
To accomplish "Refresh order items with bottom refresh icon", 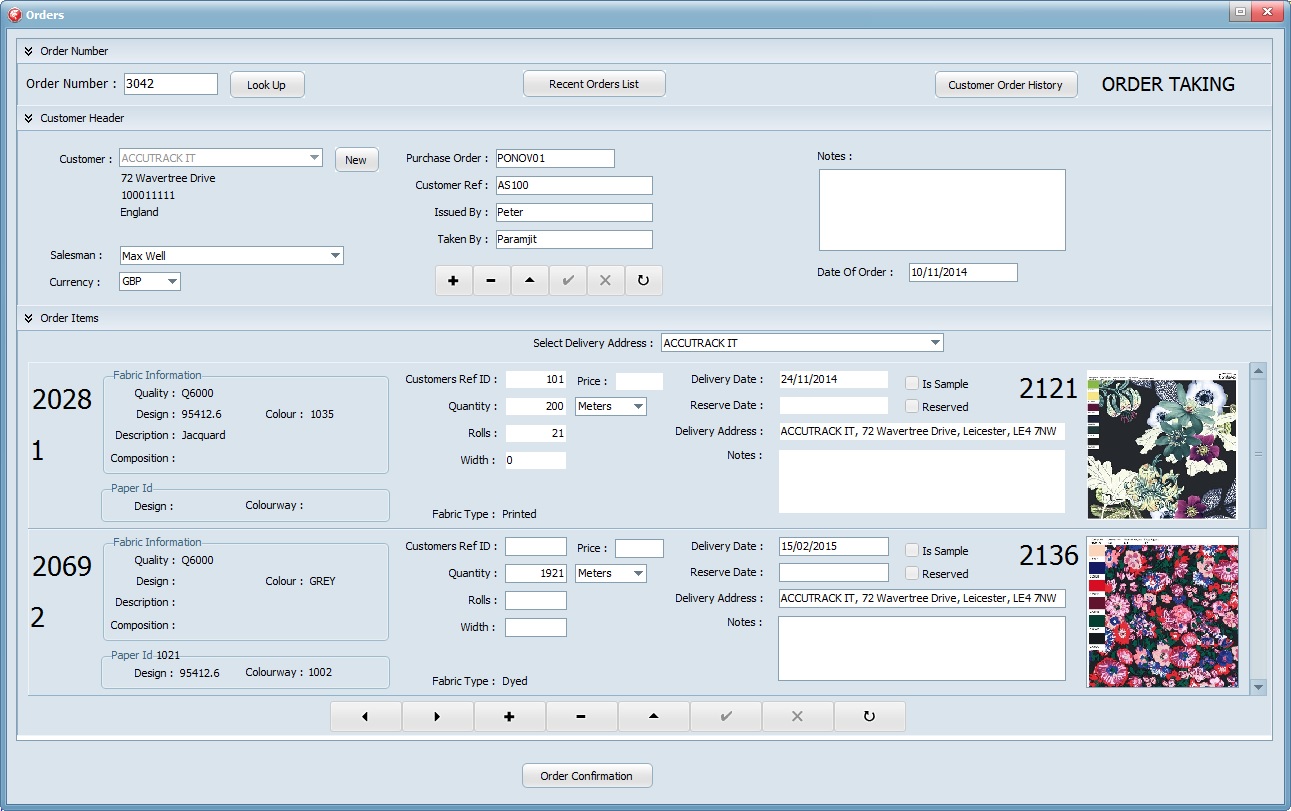I will coord(869,717).
